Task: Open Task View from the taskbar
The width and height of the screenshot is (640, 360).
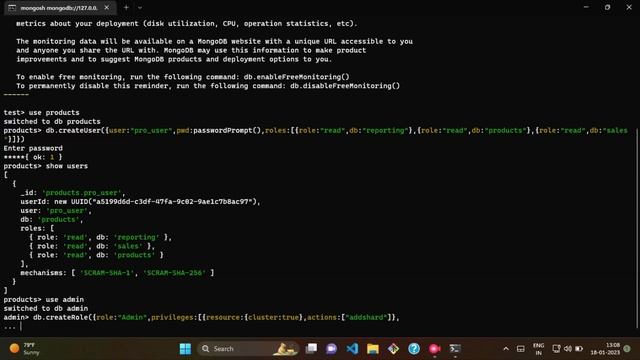Action: pos(311,348)
